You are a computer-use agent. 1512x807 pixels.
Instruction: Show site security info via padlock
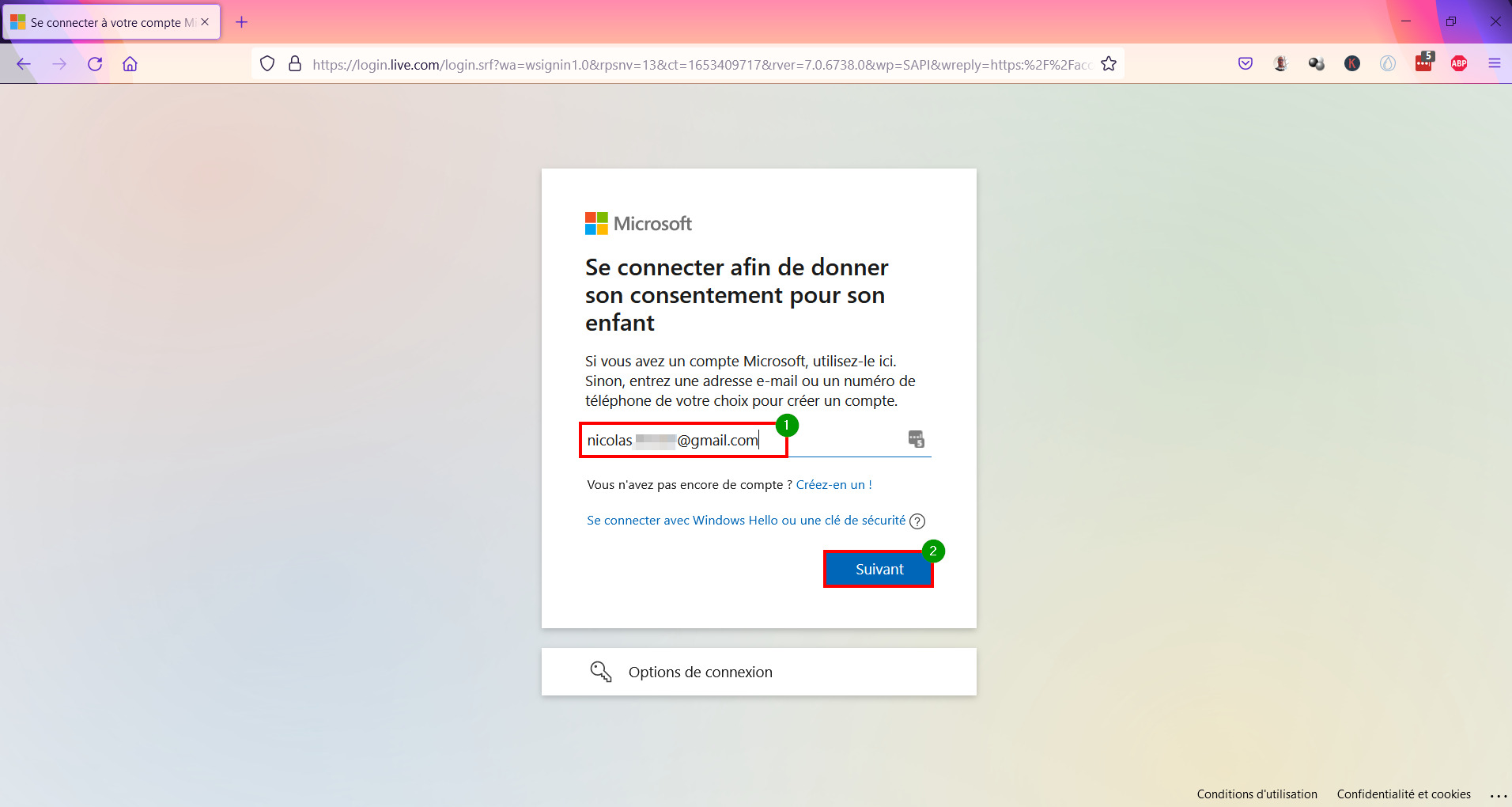pos(295,64)
